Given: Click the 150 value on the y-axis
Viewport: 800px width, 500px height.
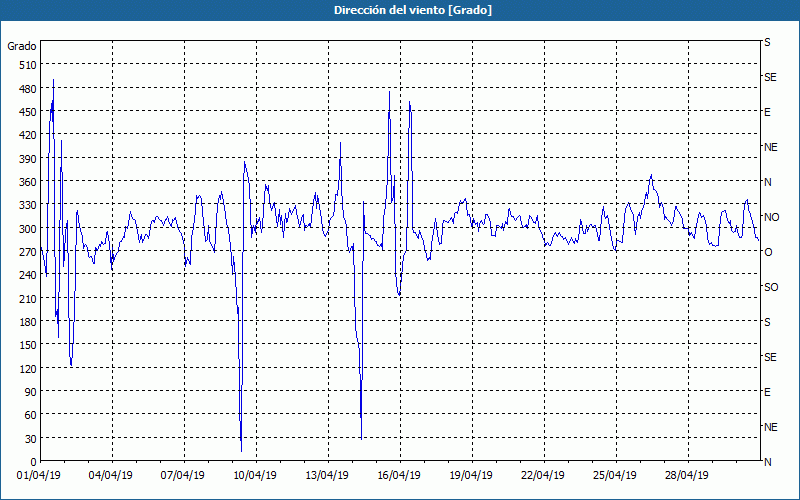Looking at the screenshot, I should point(28,345).
